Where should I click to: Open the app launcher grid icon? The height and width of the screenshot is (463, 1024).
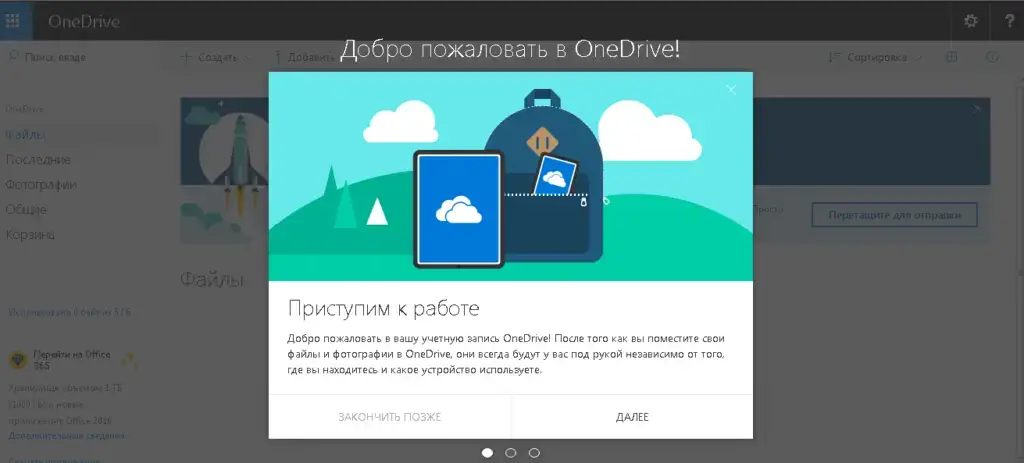point(12,21)
